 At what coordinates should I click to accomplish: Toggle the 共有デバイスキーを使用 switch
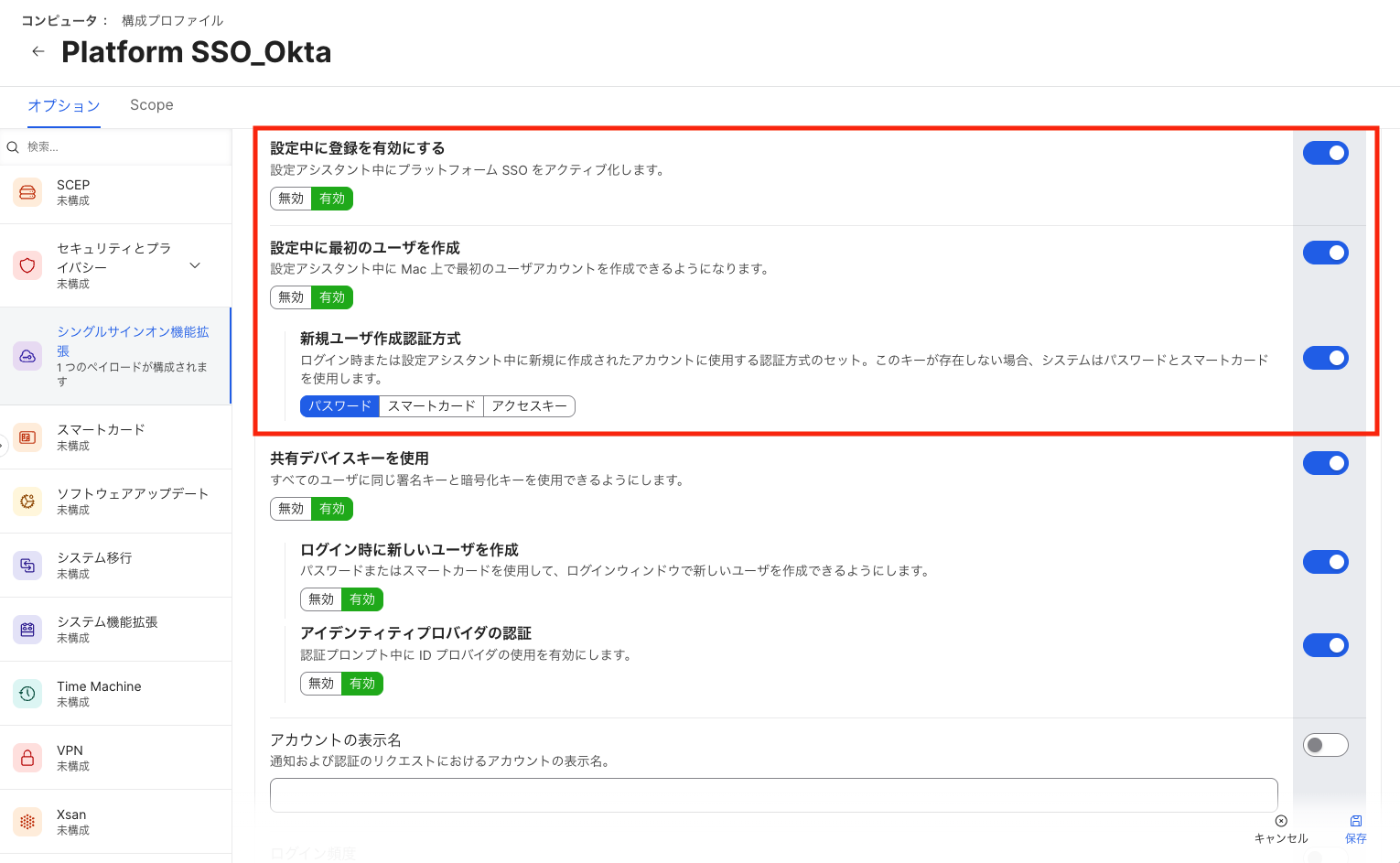click(1325, 463)
